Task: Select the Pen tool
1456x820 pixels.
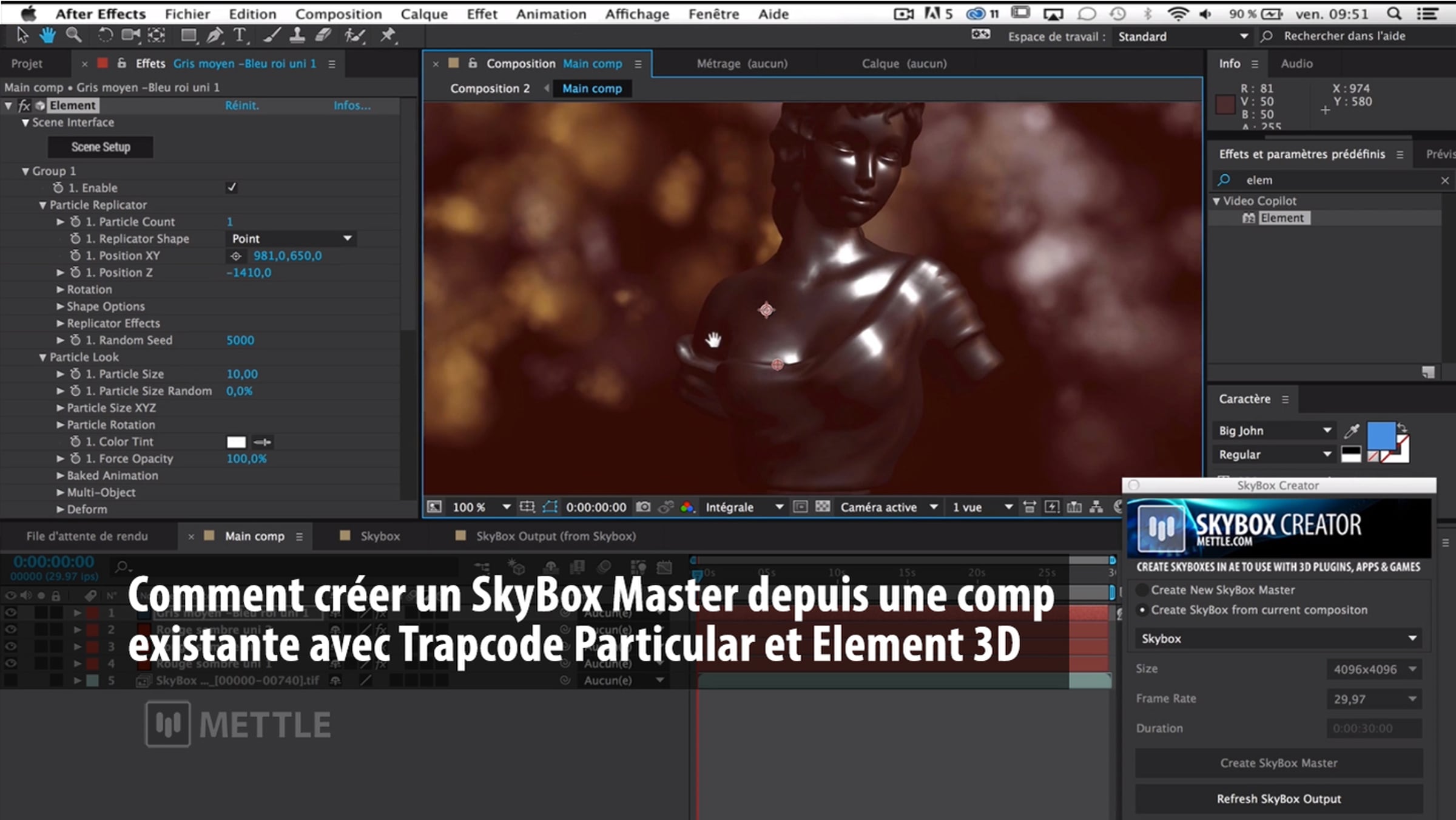Action: tap(214, 36)
